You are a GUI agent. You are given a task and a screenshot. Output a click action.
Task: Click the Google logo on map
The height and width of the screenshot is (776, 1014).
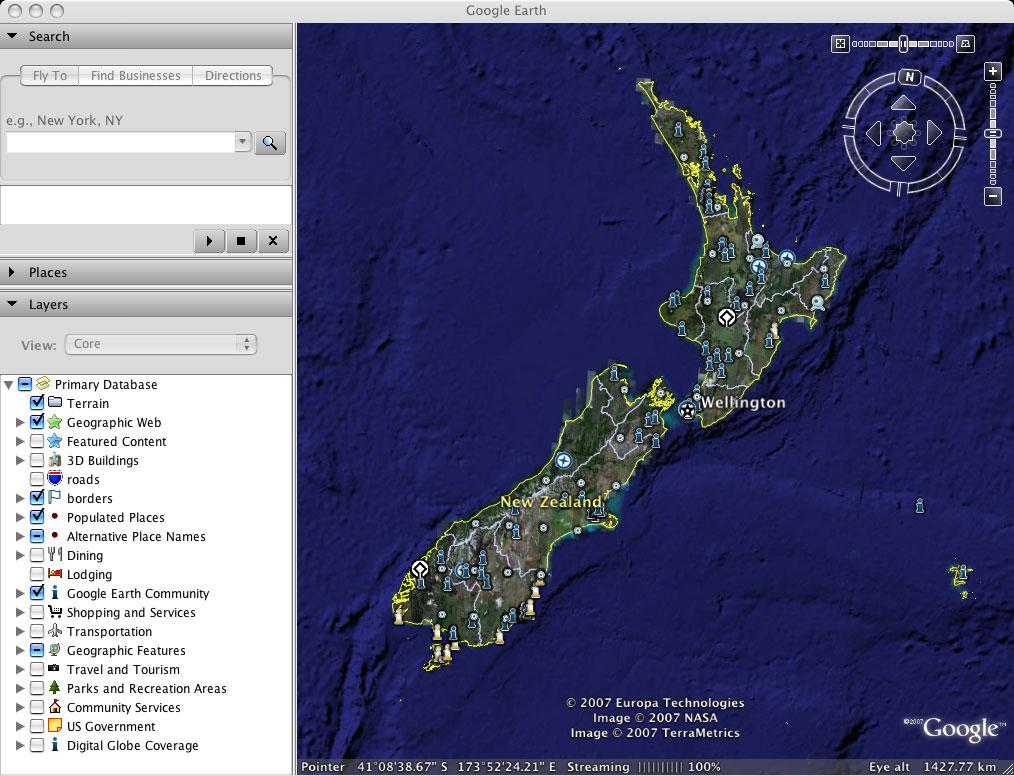(x=961, y=729)
